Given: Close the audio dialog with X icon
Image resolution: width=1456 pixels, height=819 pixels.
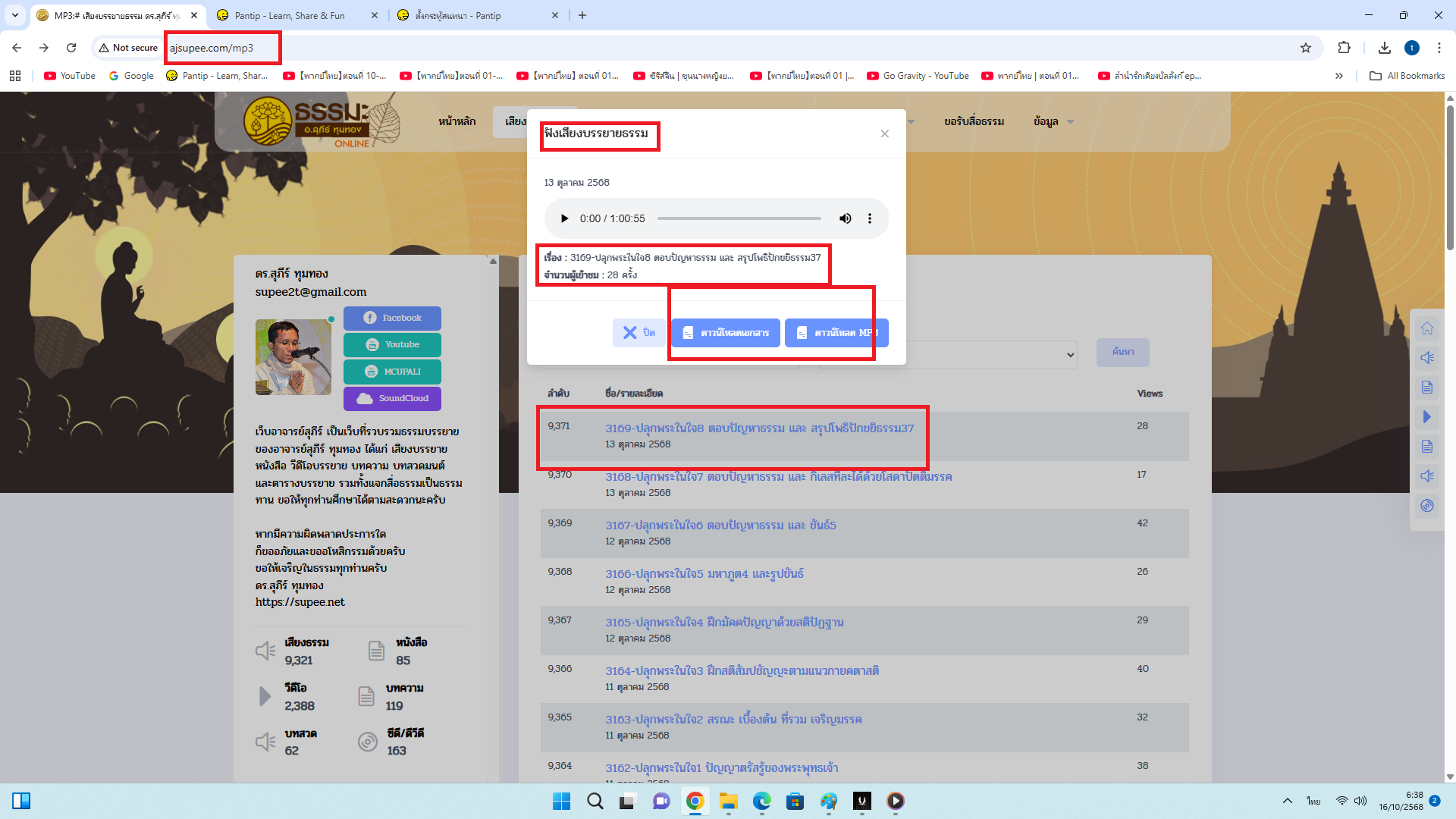Looking at the screenshot, I should [884, 133].
